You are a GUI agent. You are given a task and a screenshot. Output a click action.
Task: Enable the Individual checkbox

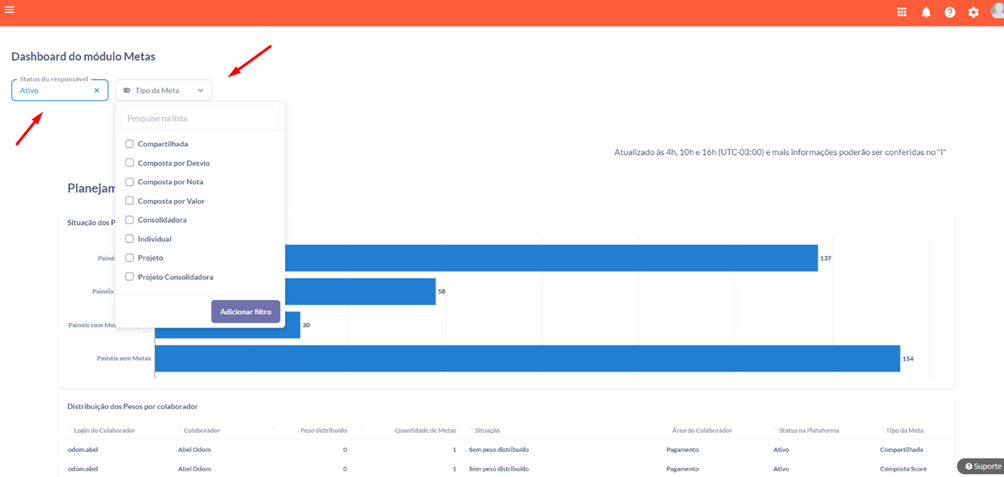130,239
